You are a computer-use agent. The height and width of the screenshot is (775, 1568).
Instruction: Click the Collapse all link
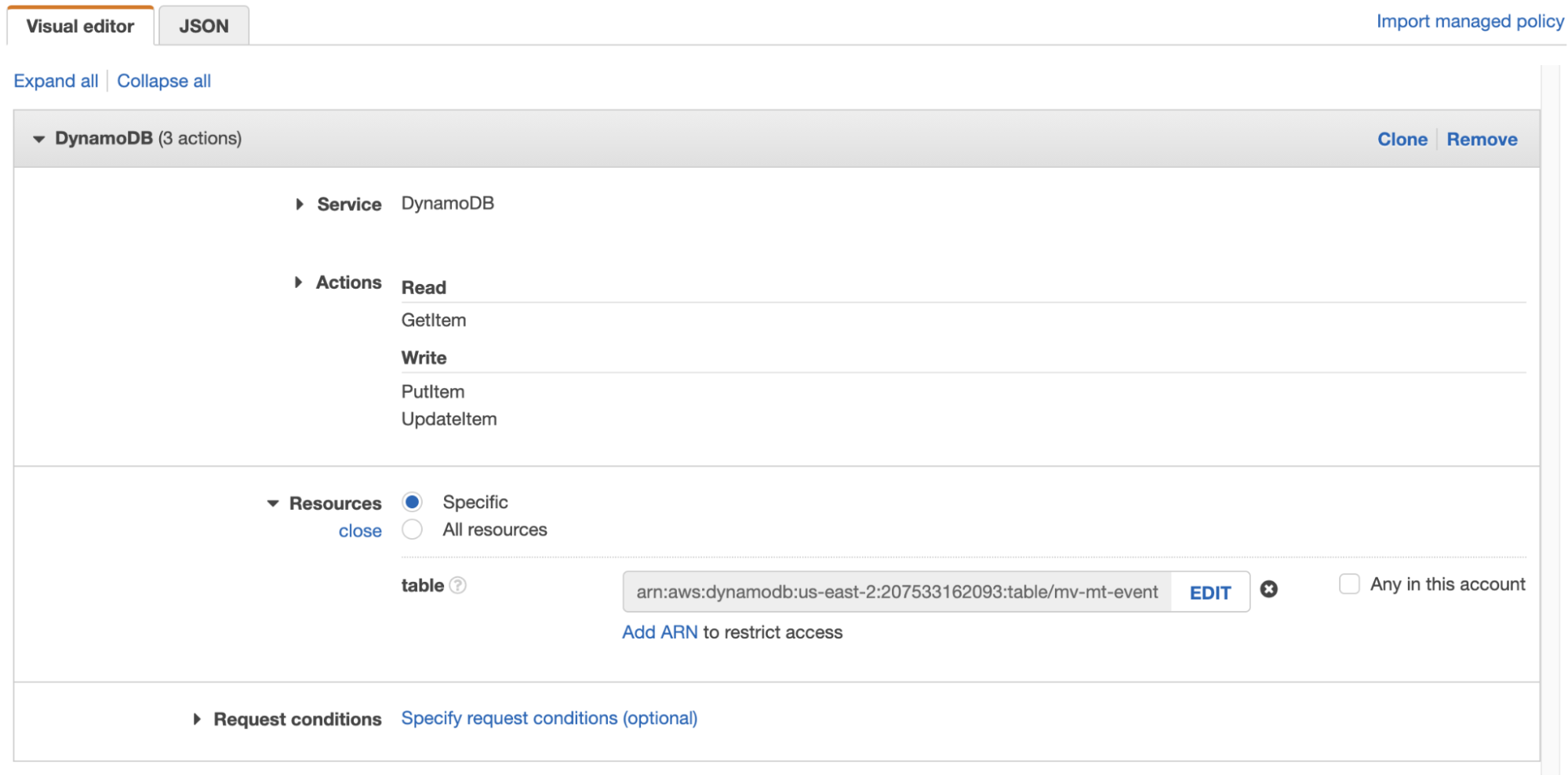point(164,81)
